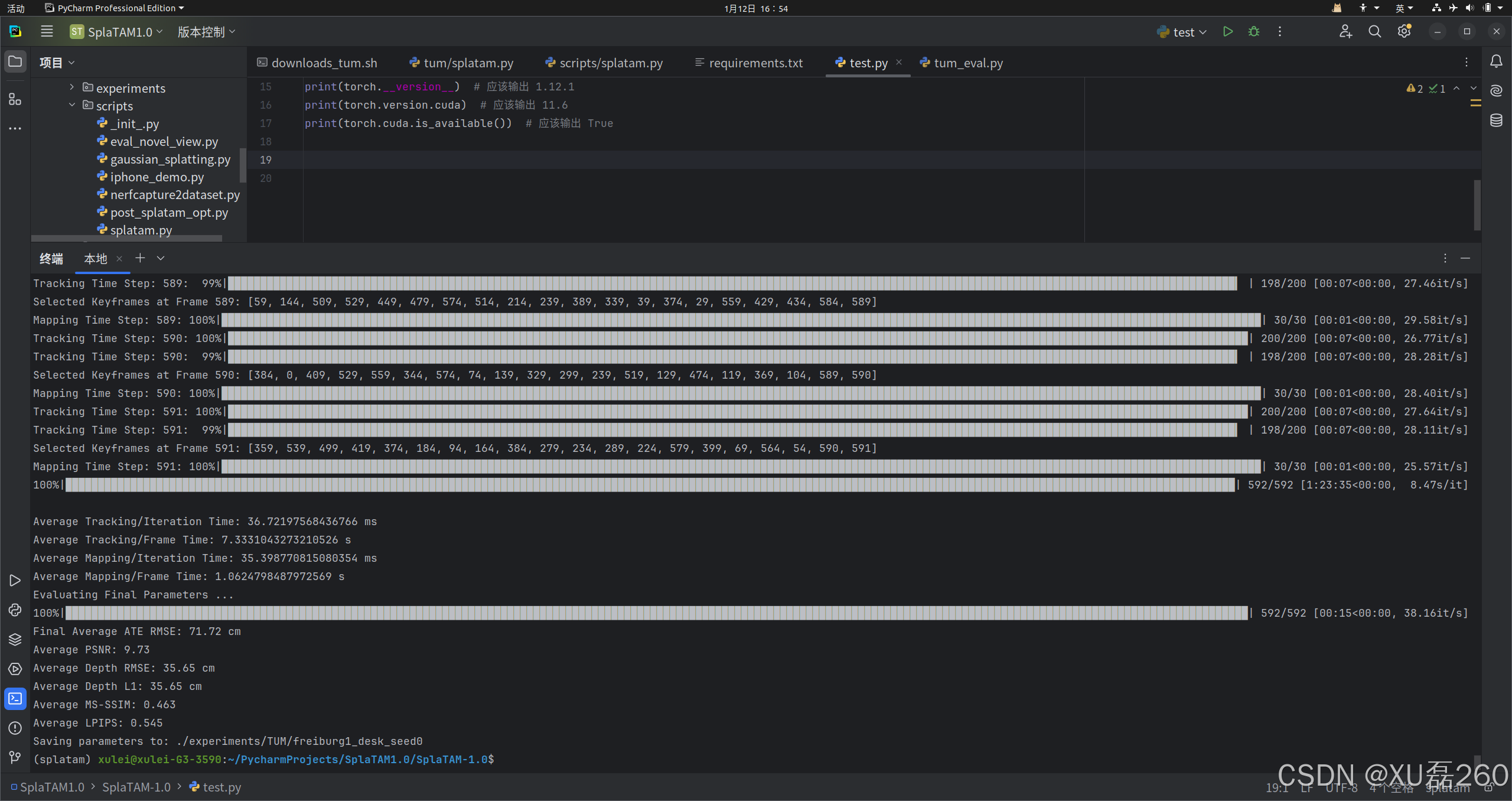Open the Database tool window icon

click(1496, 121)
